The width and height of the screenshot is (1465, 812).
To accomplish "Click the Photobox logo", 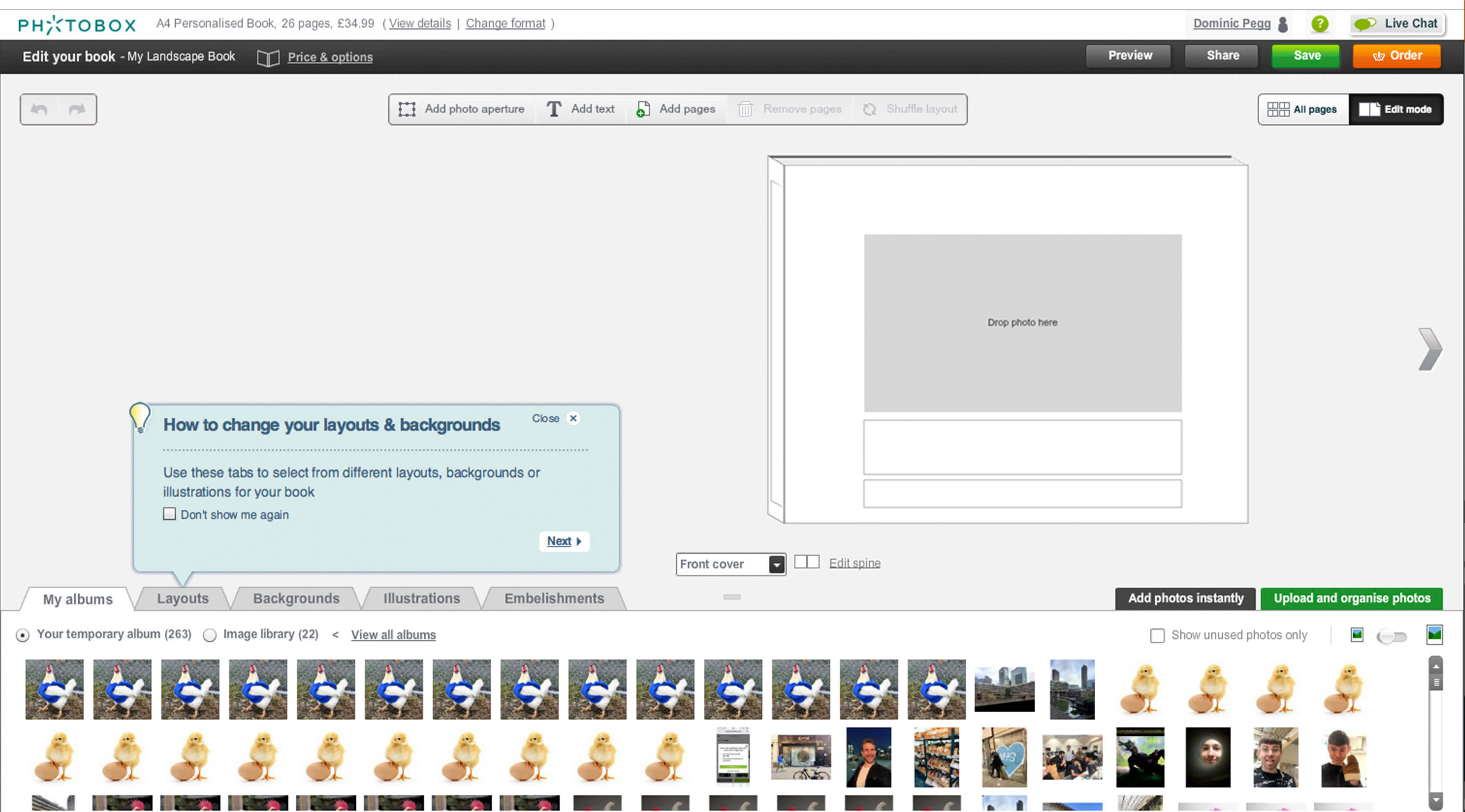I will point(77,24).
